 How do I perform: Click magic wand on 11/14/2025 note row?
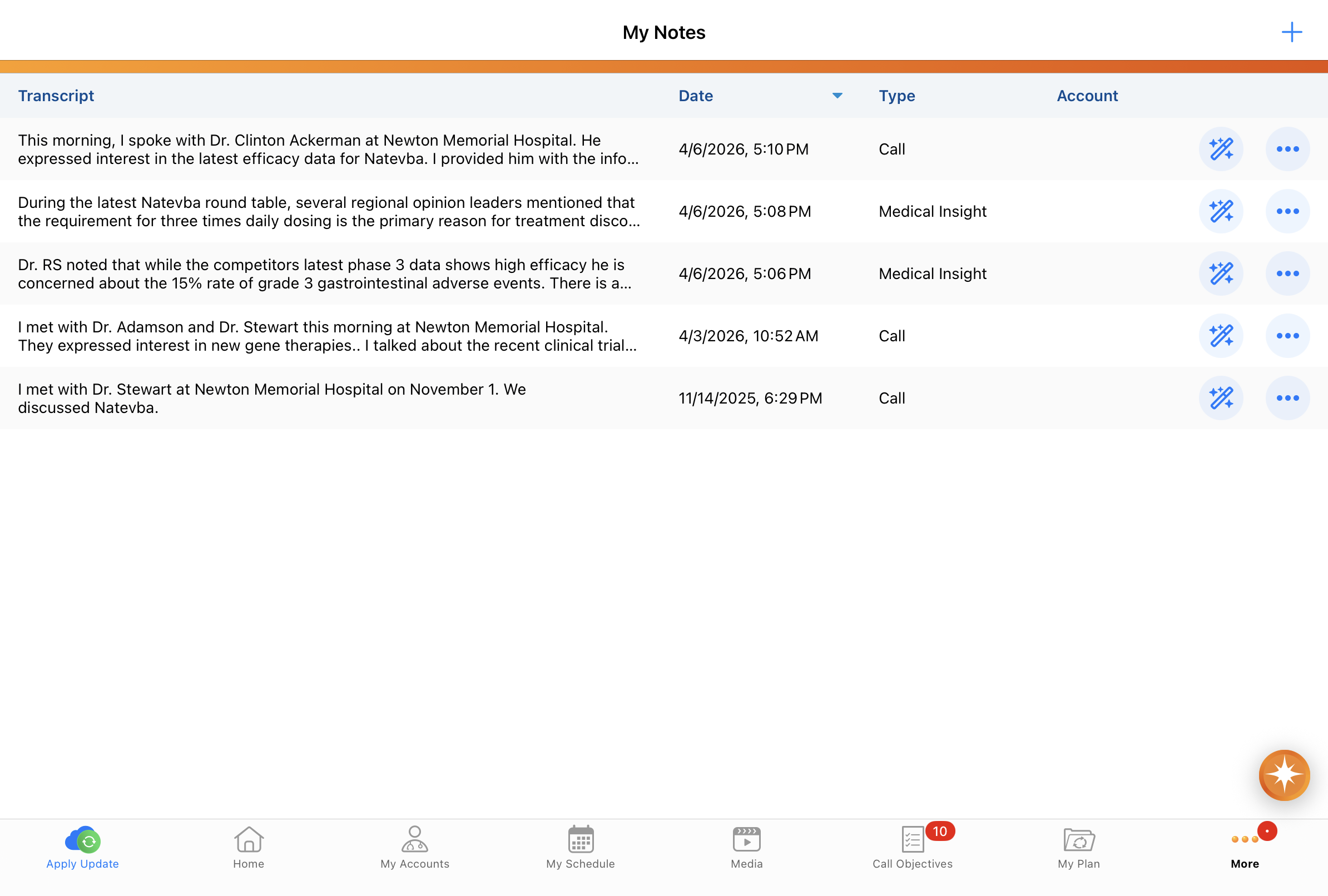click(x=1221, y=398)
